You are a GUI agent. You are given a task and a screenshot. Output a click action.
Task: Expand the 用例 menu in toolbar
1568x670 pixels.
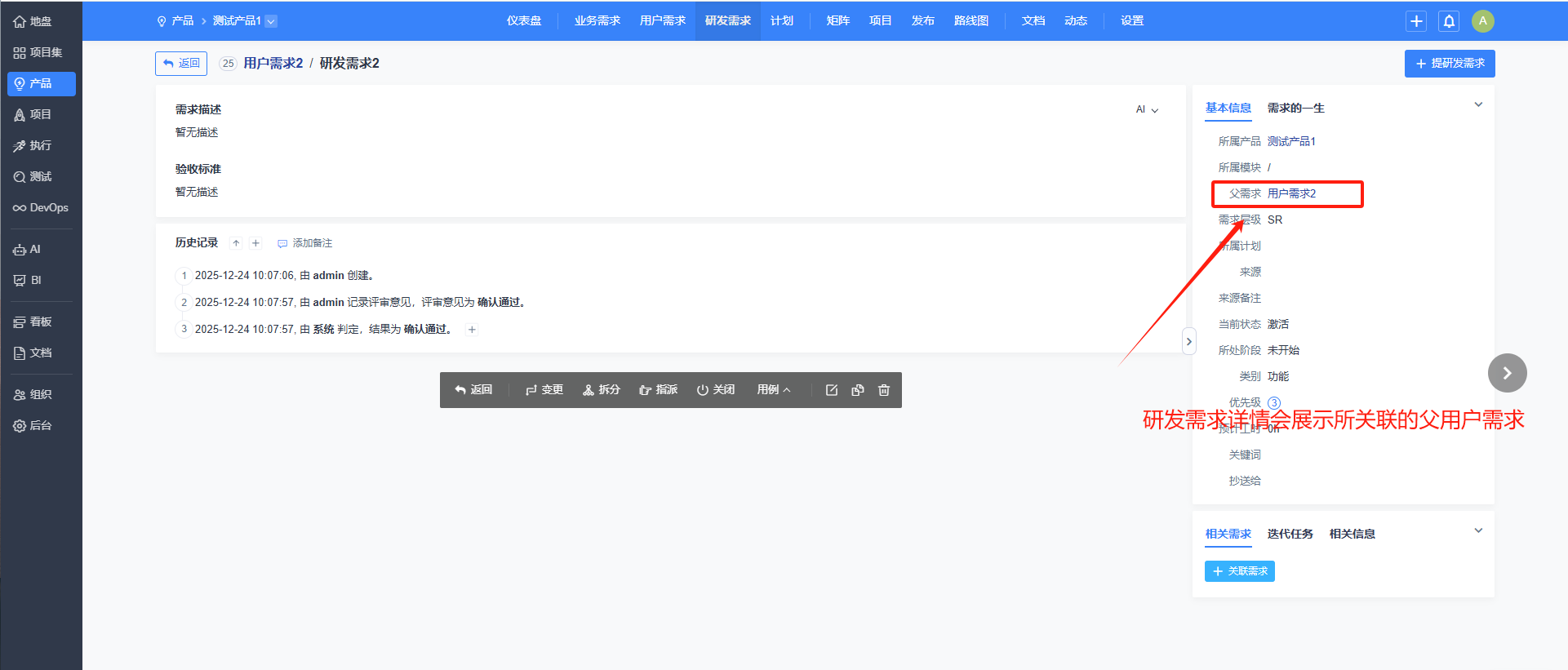[x=773, y=390]
